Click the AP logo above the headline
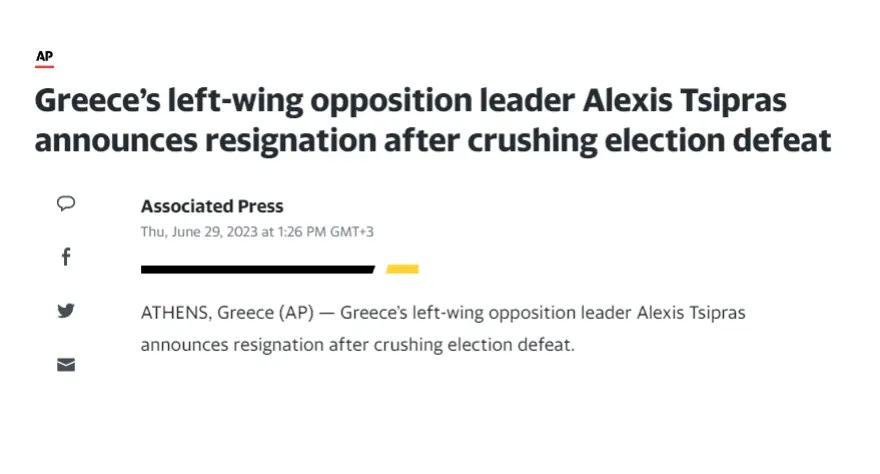 pyautogui.click(x=44, y=56)
